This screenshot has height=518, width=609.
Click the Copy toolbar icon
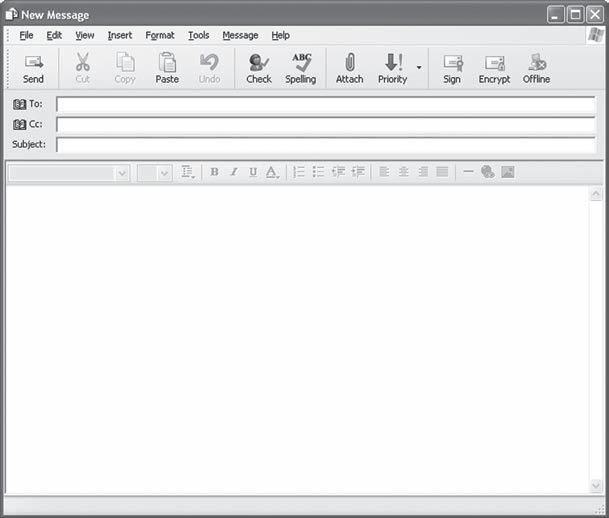[125, 62]
